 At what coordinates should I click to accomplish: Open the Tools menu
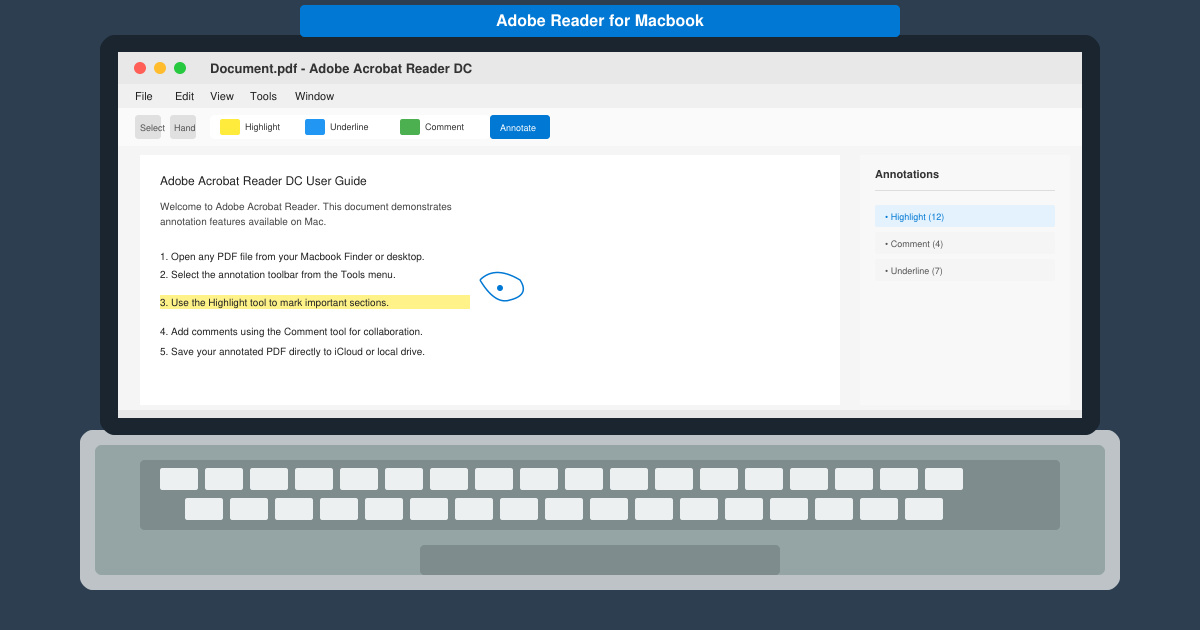coord(263,96)
